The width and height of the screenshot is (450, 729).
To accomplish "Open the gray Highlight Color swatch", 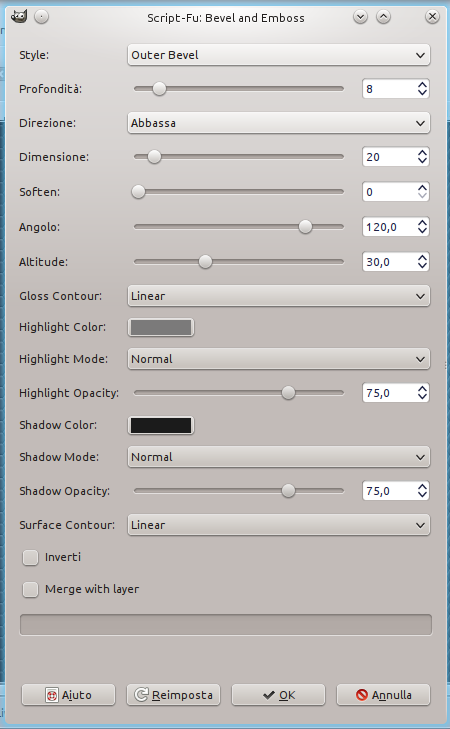I will point(161,327).
